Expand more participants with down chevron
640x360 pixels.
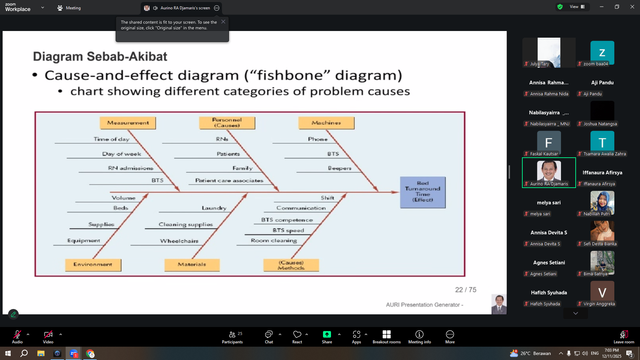pos(576,313)
